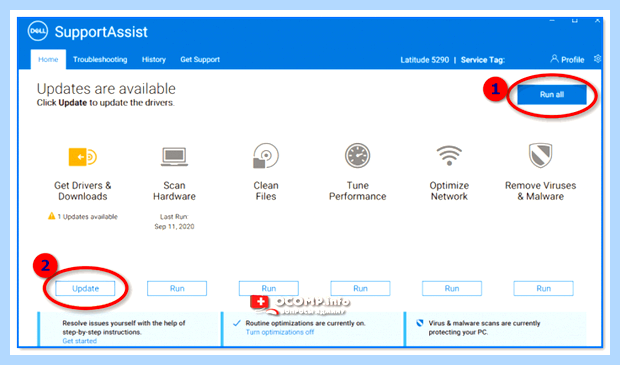The height and width of the screenshot is (365, 620).
Task: Select the Optimize Network Wi-Fi icon
Action: point(449,155)
